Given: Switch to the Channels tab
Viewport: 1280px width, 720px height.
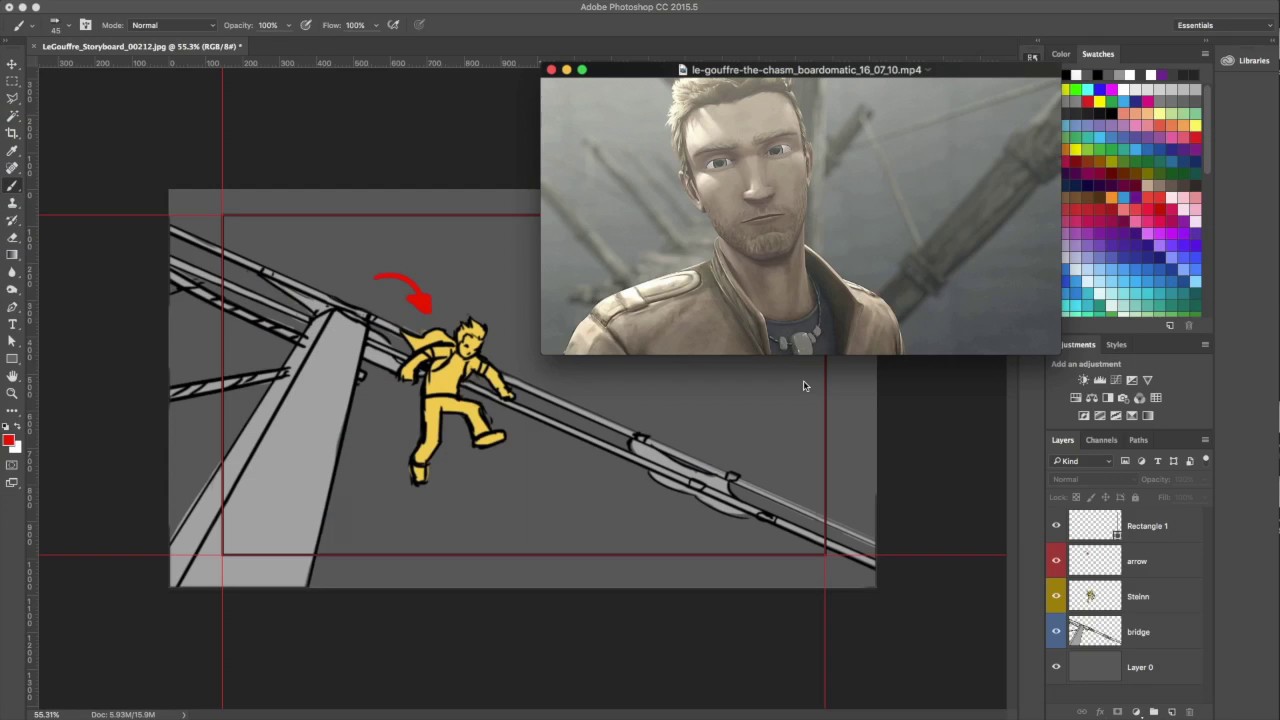Looking at the screenshot, I should (x=1101, y=440).
